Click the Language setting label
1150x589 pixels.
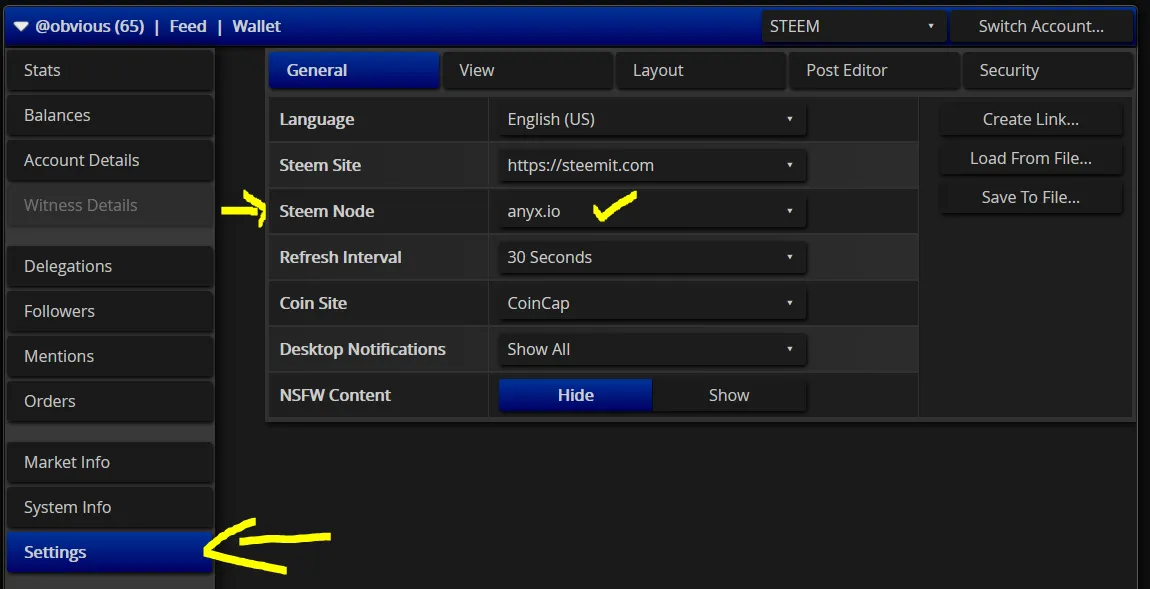(317, 120)
